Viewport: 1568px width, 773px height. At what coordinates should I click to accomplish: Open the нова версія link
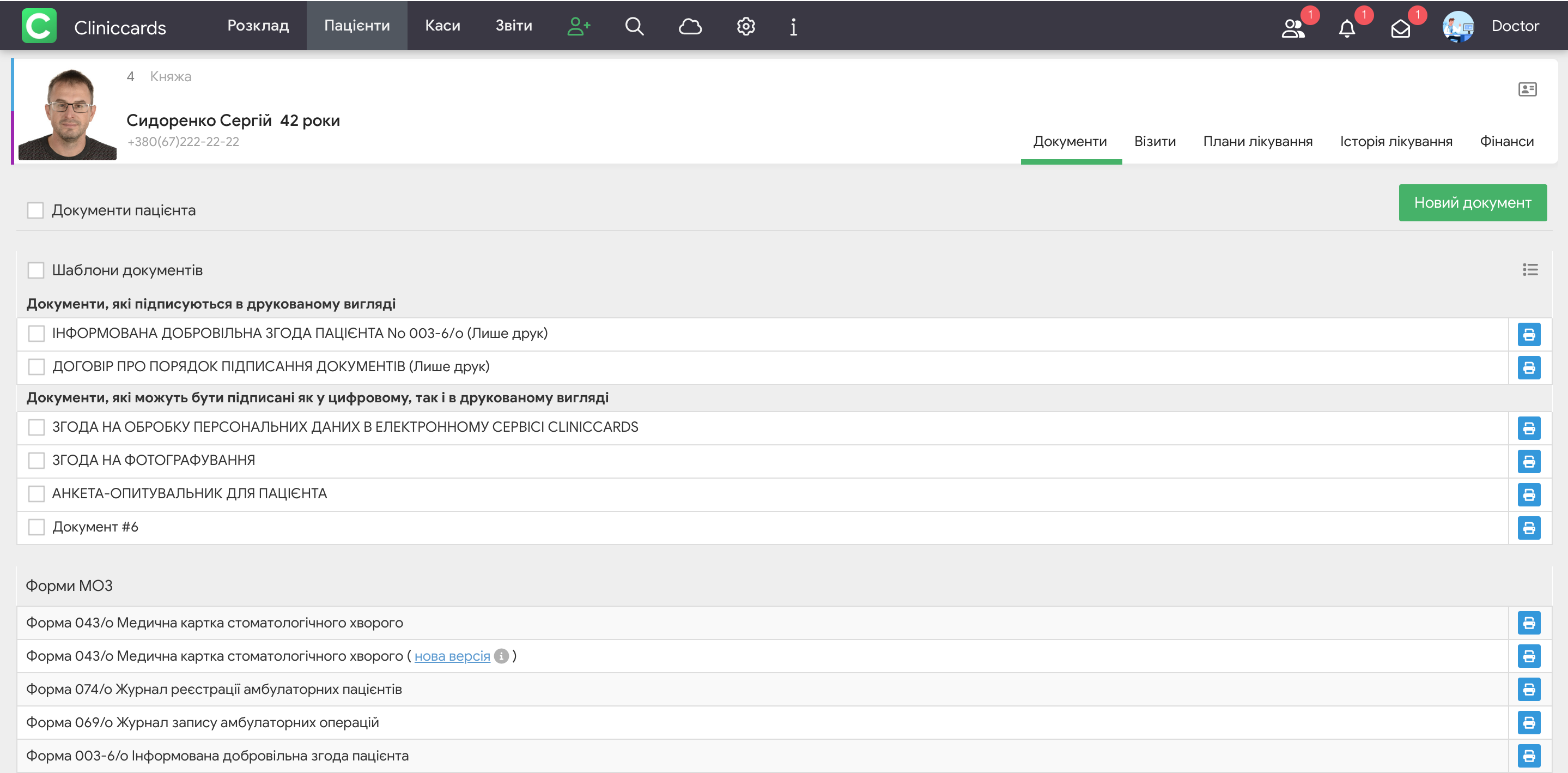(x=452, y=656)
